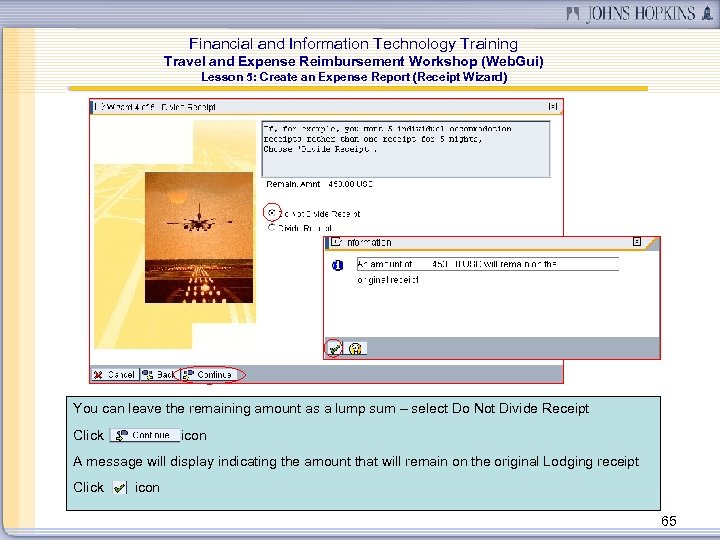Click the checkmark icon image in instructions

pos(120,487)
